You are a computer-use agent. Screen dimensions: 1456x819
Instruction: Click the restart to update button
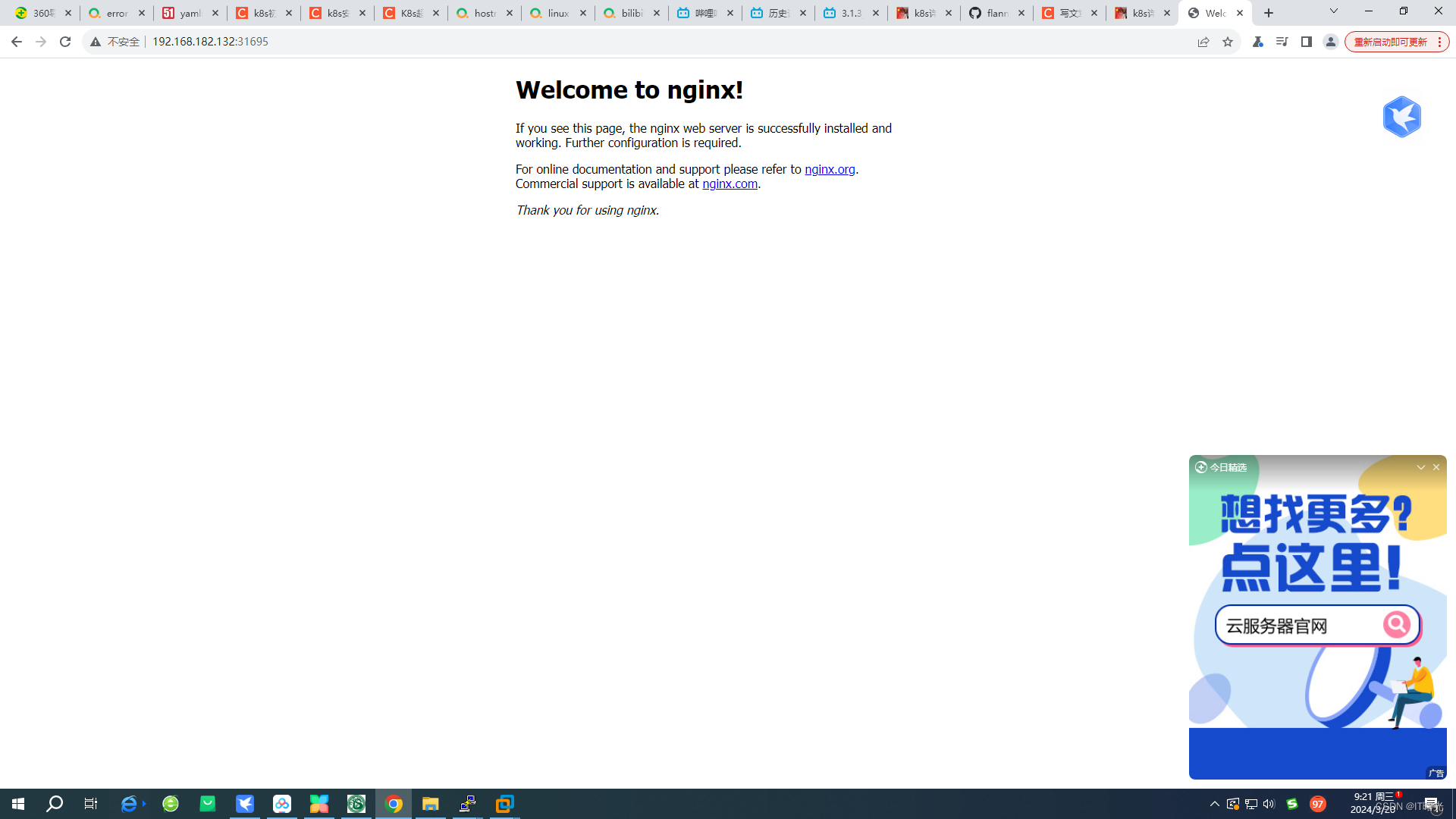pyautogui.click(x=1391, y=42)
